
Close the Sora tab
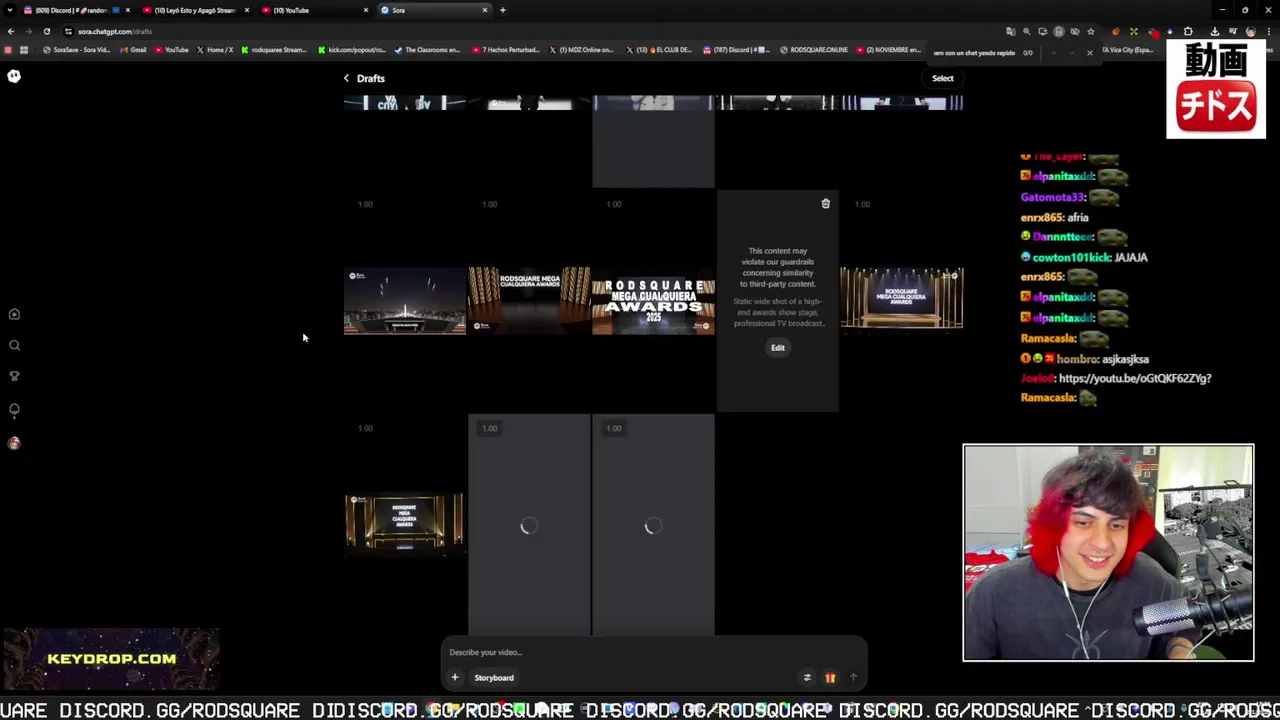point(485,10)
